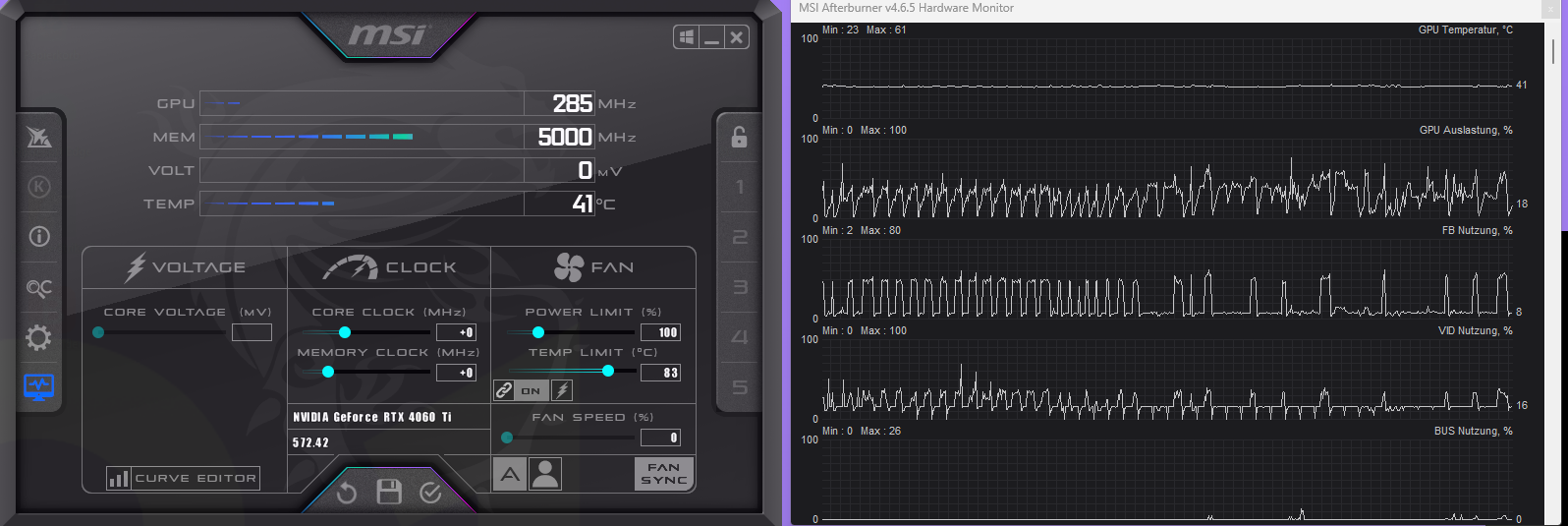Viewport: 1568px width, 526px height.
Task: Launch the OC Scanner tool
Action: (x=39, y=288)
